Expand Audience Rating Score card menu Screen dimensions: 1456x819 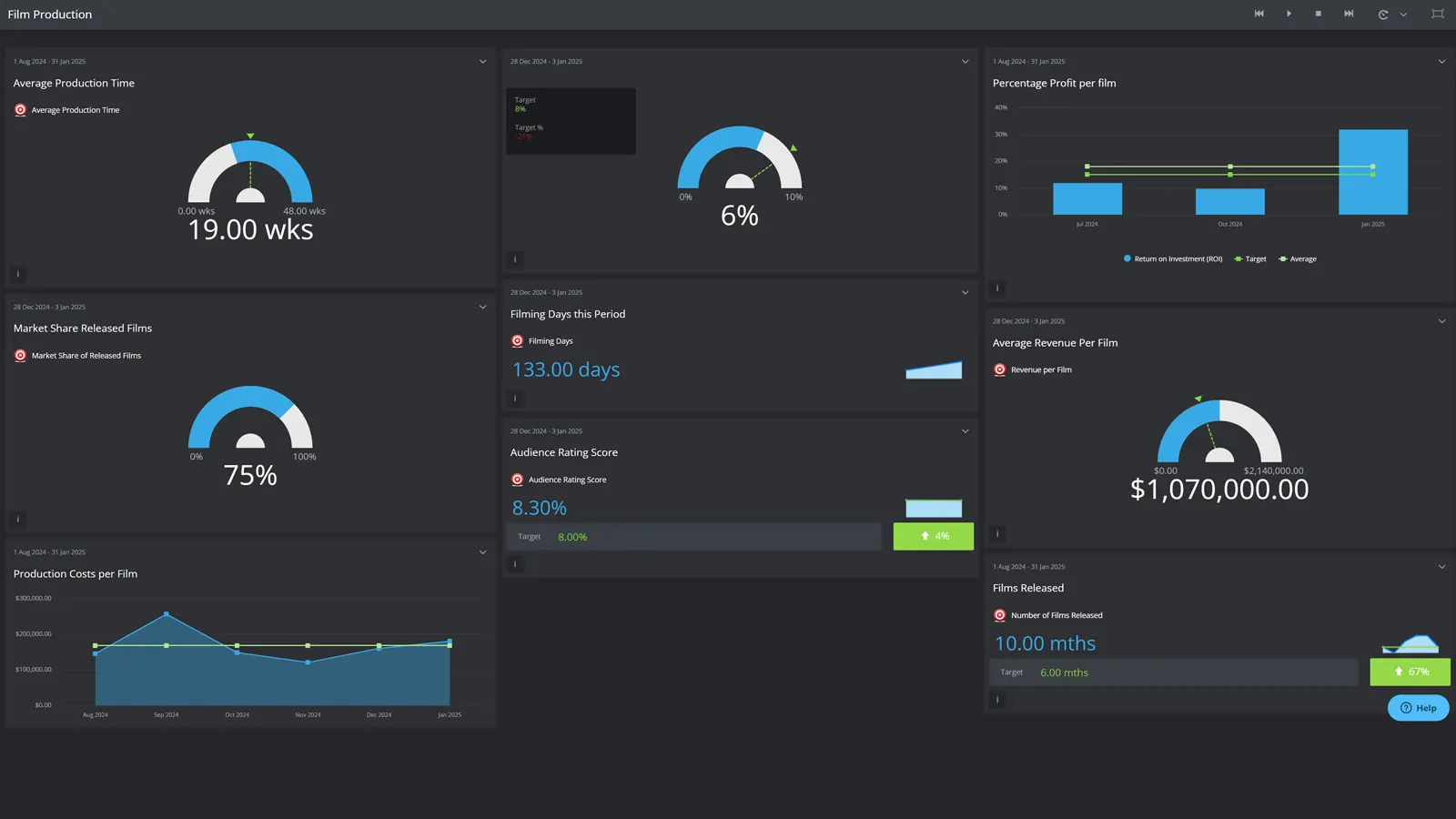(x=966, y=431)
